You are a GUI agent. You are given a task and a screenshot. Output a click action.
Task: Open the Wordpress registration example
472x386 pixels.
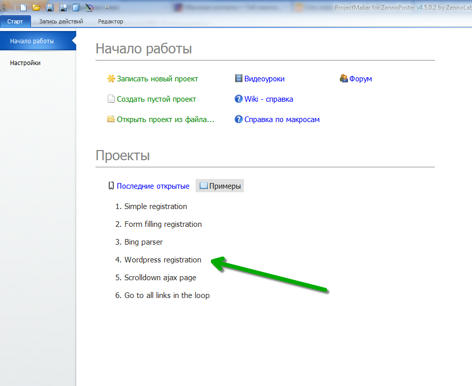tap(163, 260)
